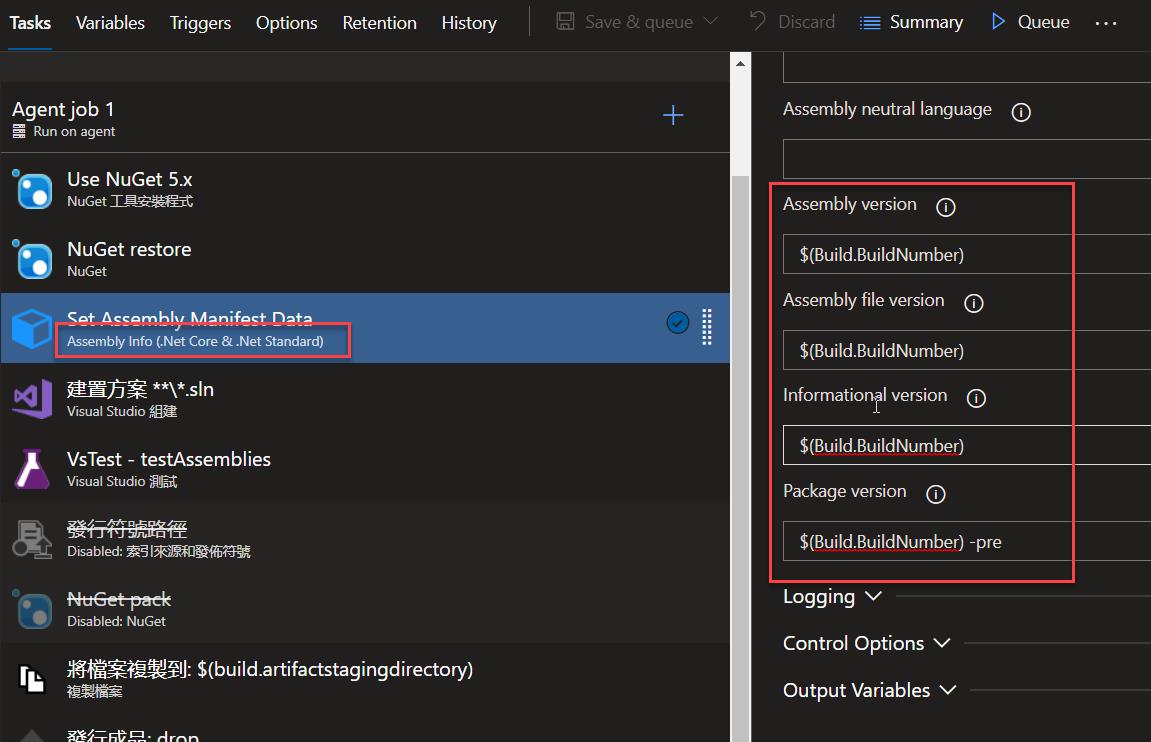Click the Queue button
This screenshot has height=742, width=1151.
pyautogui.click(x=1030, y=22)
